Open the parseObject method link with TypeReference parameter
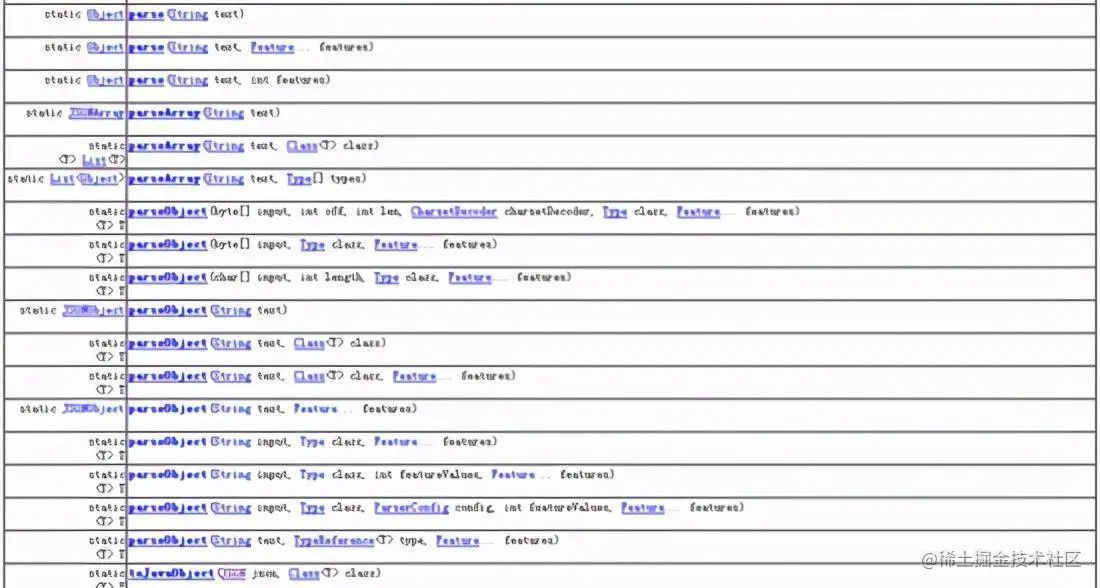 coord(168,541)
